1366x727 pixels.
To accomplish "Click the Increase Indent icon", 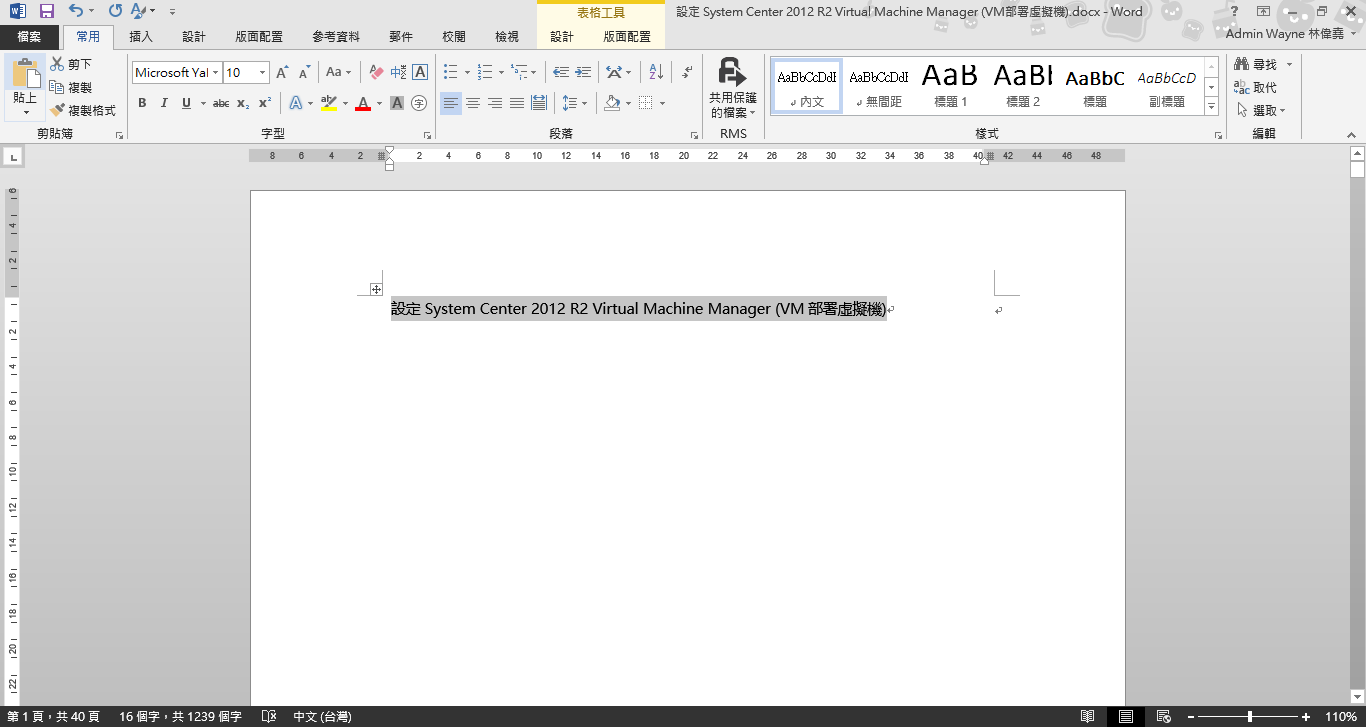I will click(x=583, y=72).
